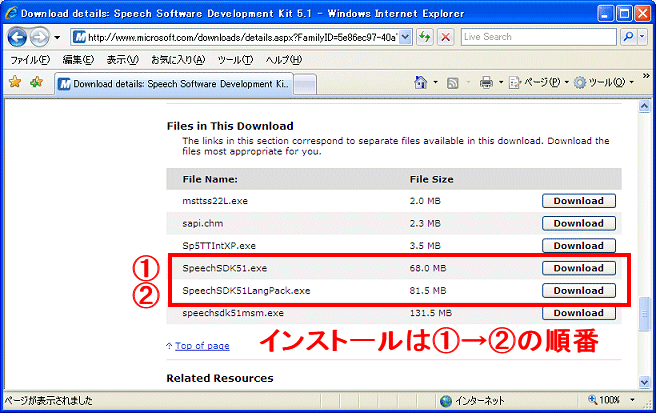Image resolution: width=656 pixels, height=413 pixels.
Task: Open search provider options dropdown
Action: tap(642, 37)
